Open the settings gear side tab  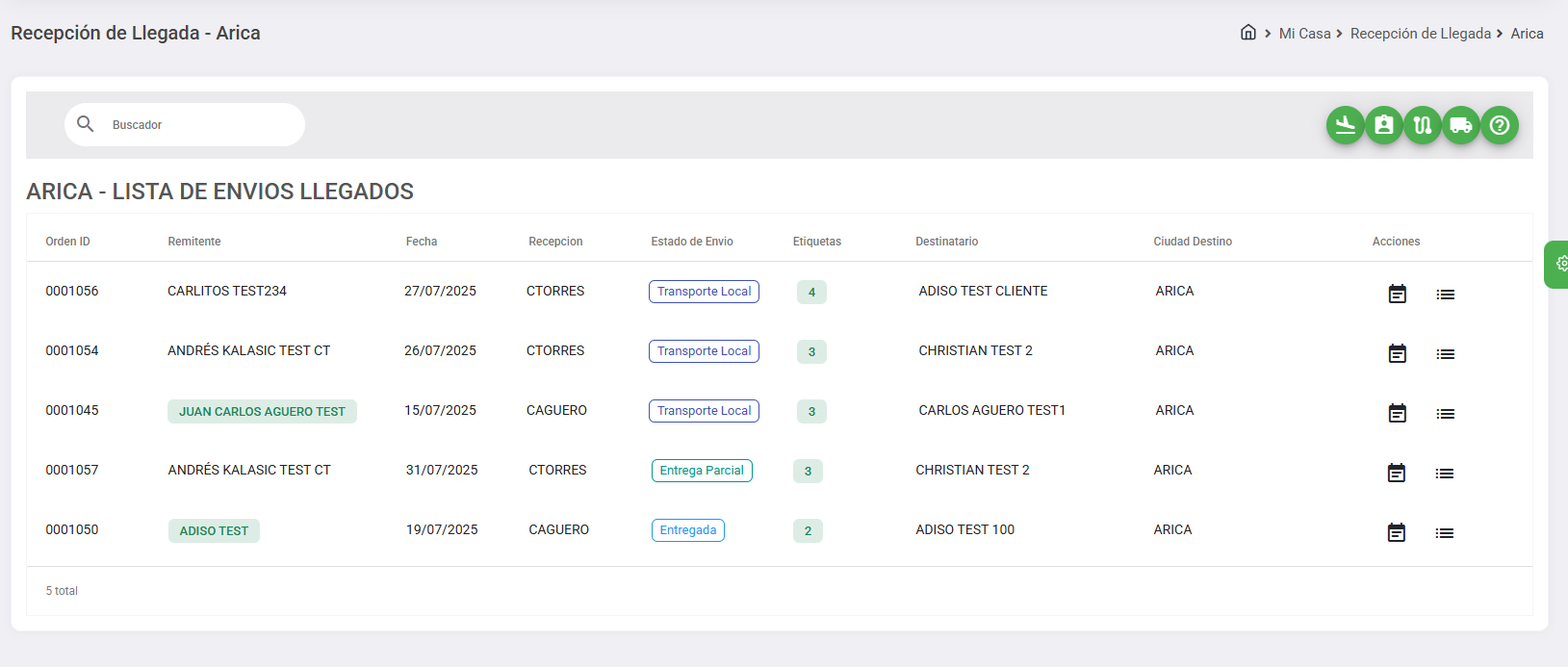click(1559, 264)
